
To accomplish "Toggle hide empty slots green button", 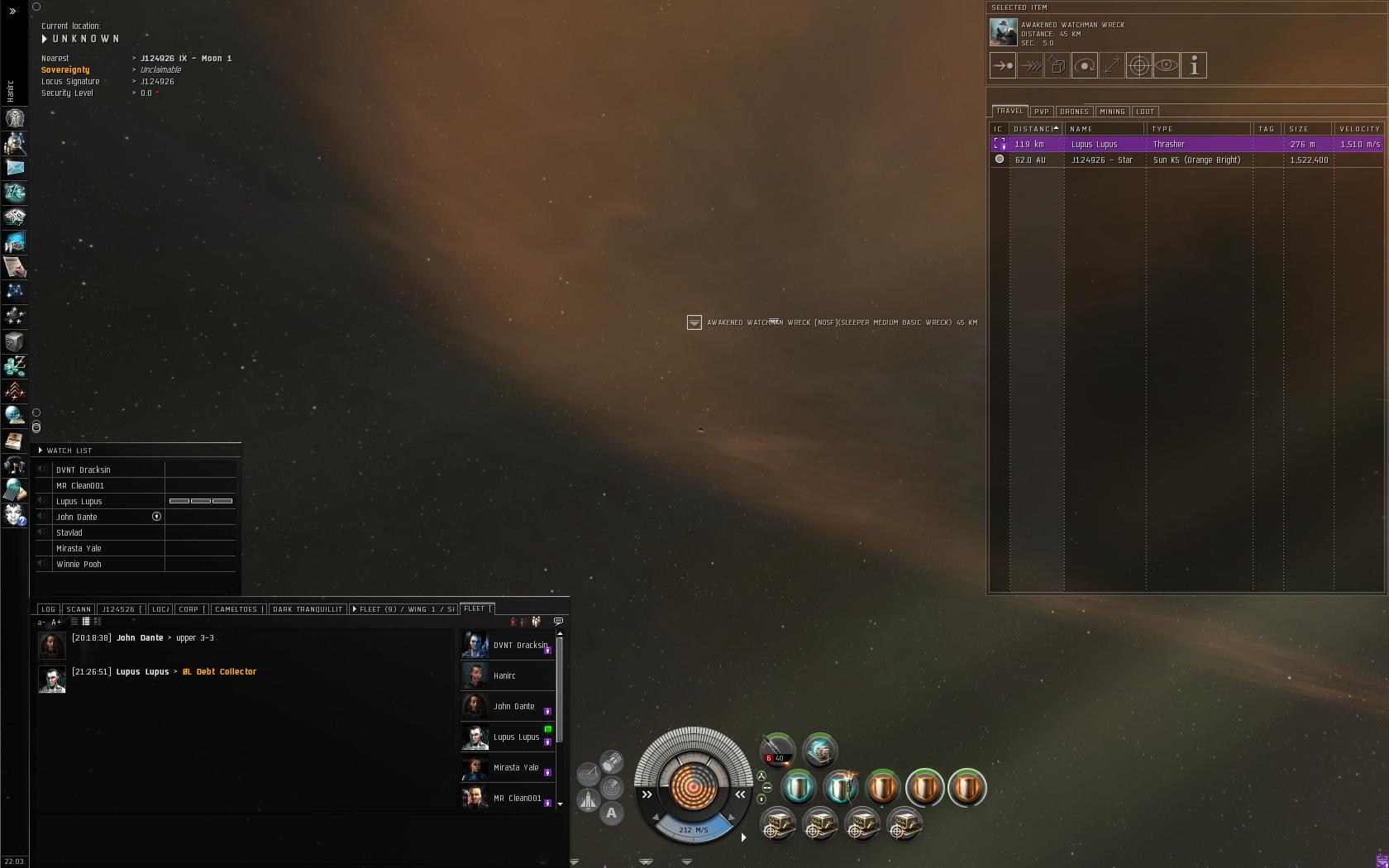I will coord(766,788).
